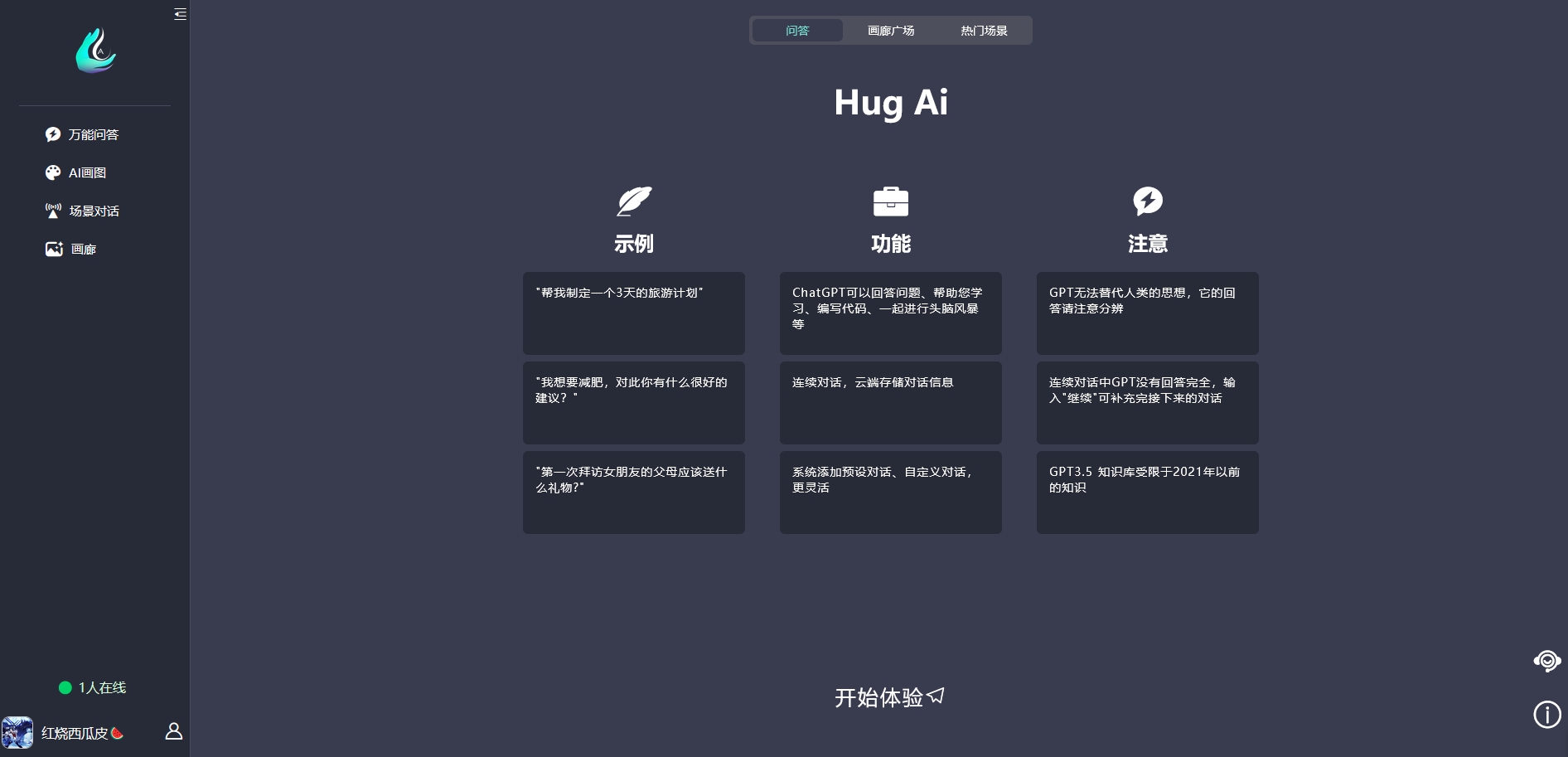Click the GPT3.5 知识库 notice card

(x=1148, y=493)
